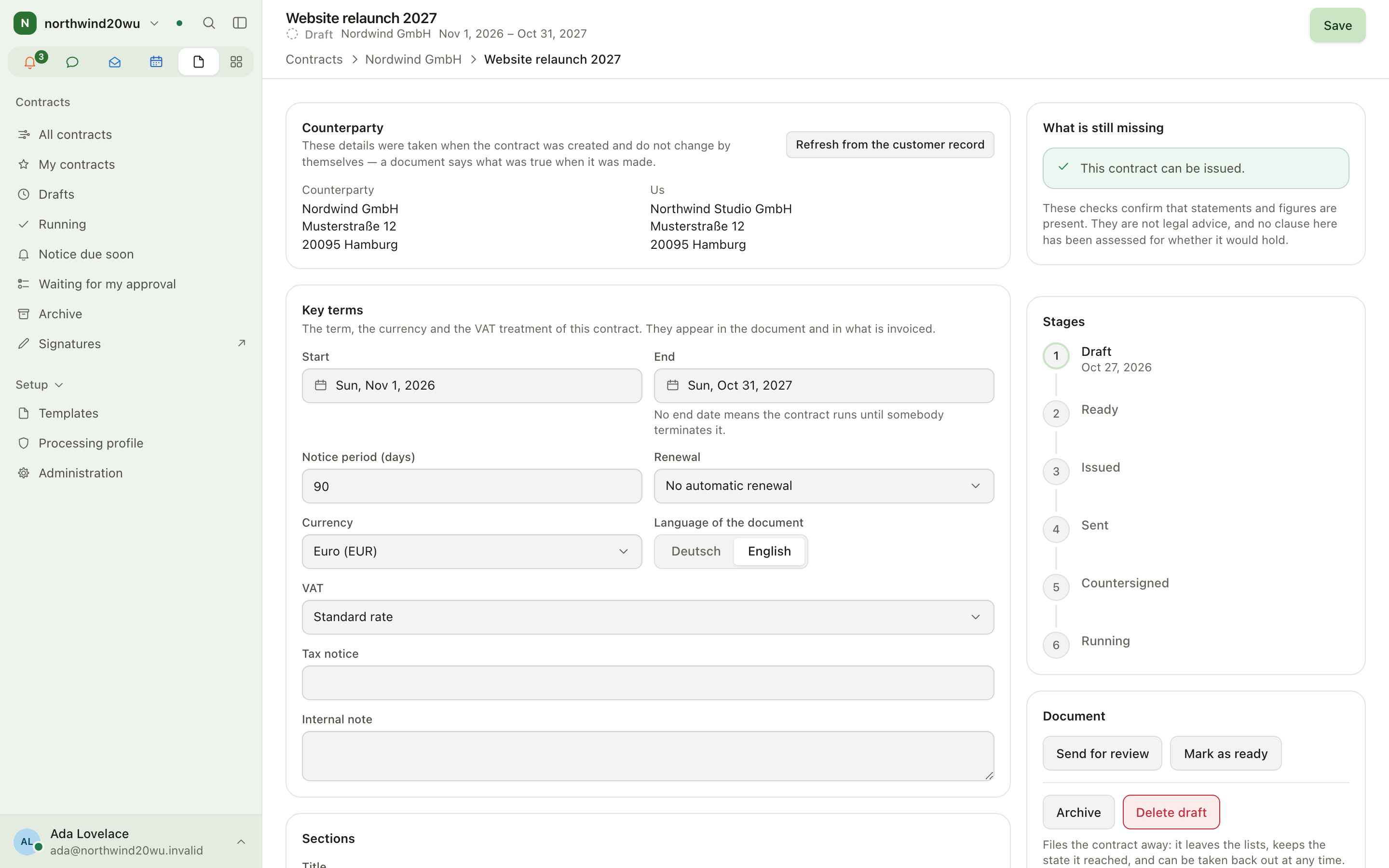Screen dimensions: 1389x868
Task: Click the Delete draft button
Action: point(1171,813)
